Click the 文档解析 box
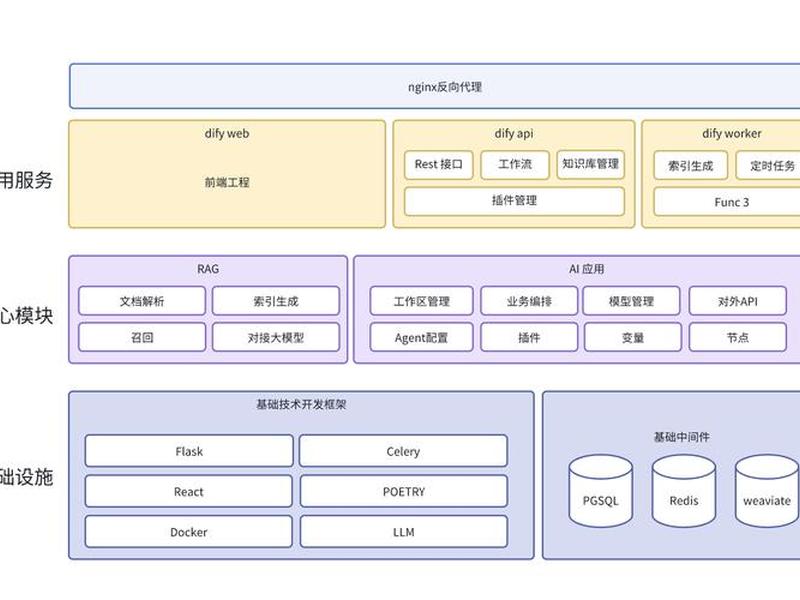Viewport: 800px width, 600px height. (x=142, y=301)
